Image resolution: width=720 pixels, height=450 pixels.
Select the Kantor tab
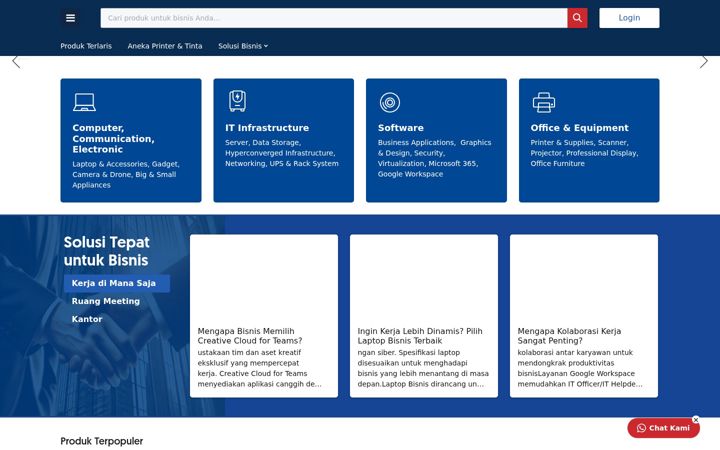click(87, 319)
